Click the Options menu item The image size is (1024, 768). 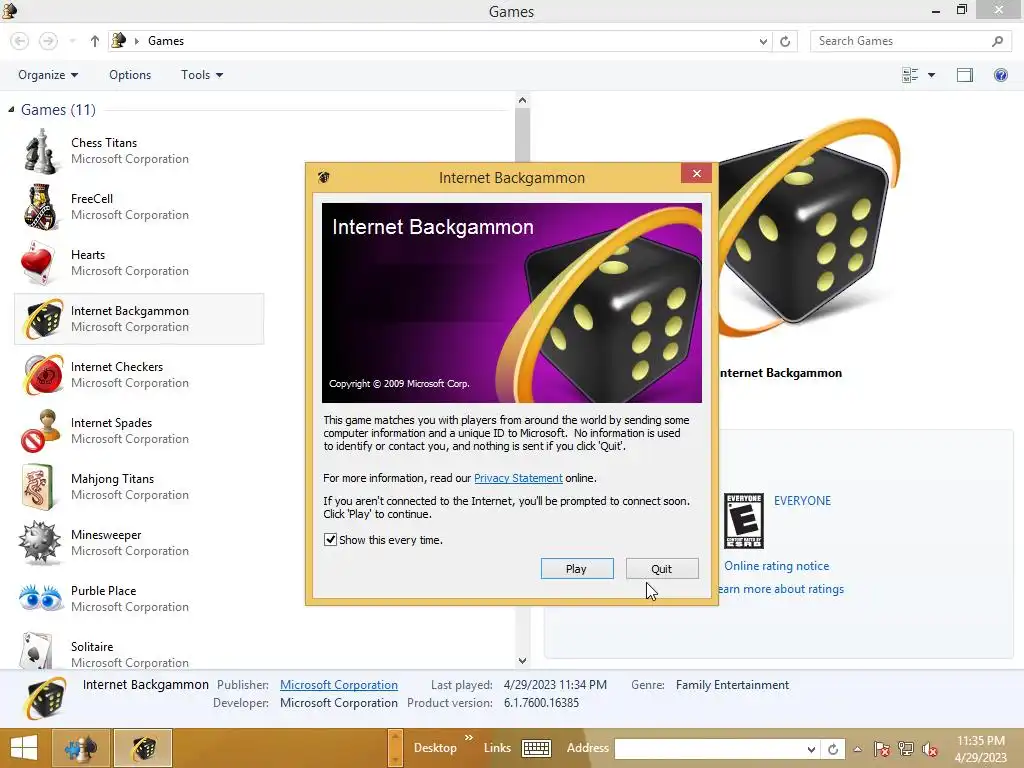tap(130, 75)
